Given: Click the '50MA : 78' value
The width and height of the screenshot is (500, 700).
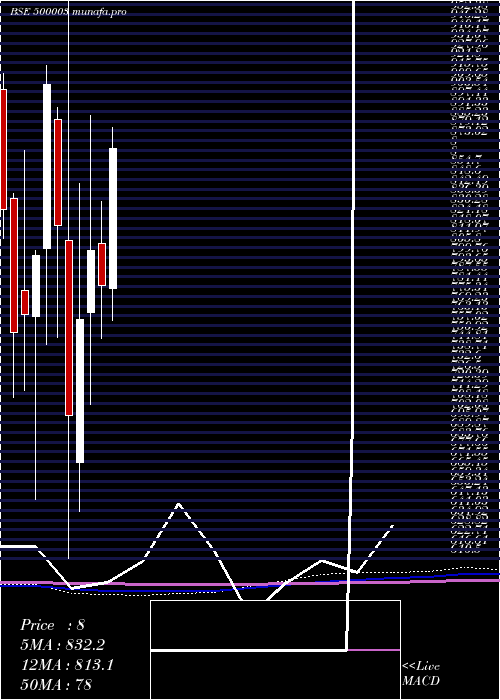Looking at the screenshot, I should click(x=56, y=684).
